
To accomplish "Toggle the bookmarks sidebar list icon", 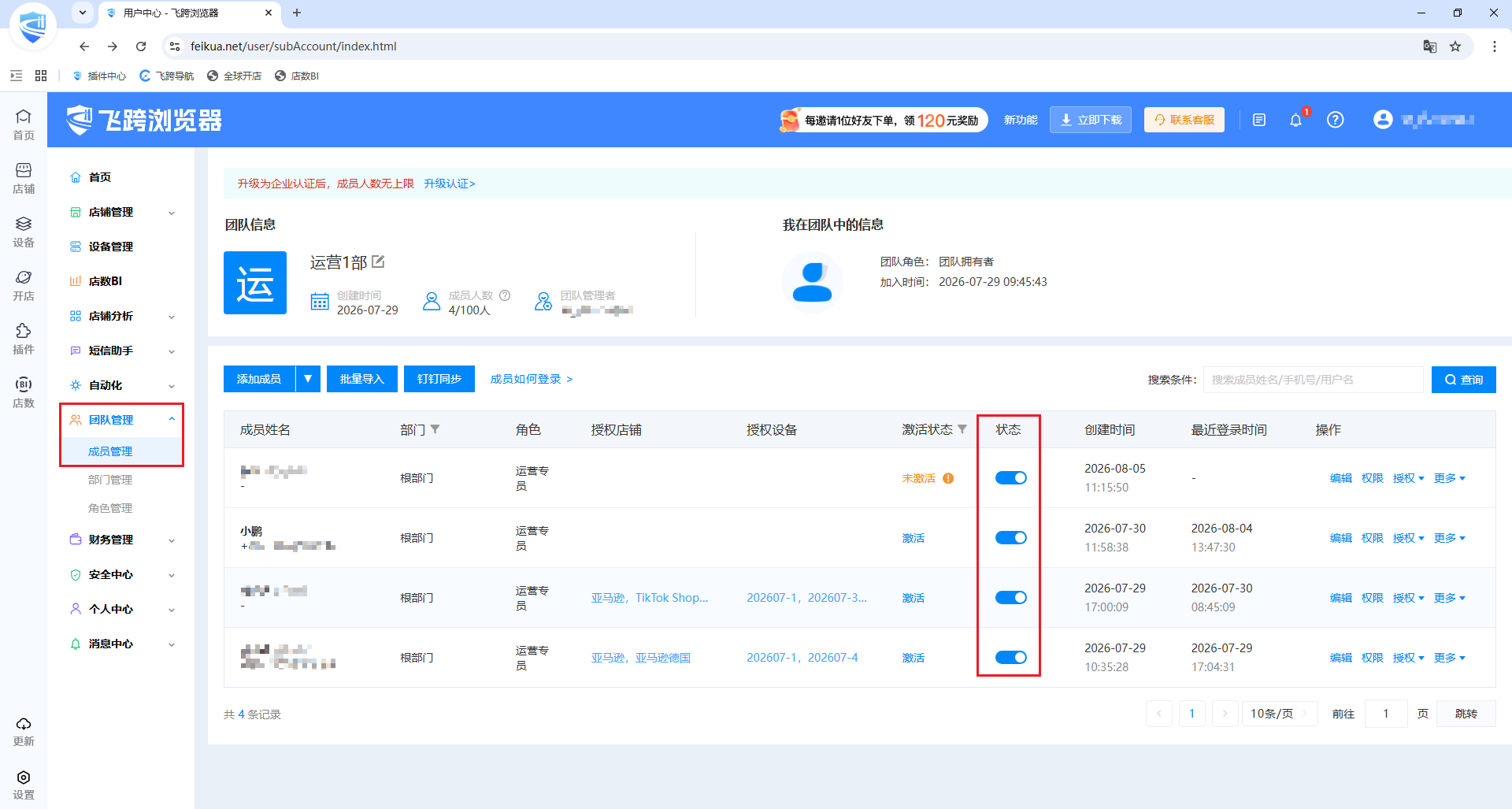I will coord(16,76).
